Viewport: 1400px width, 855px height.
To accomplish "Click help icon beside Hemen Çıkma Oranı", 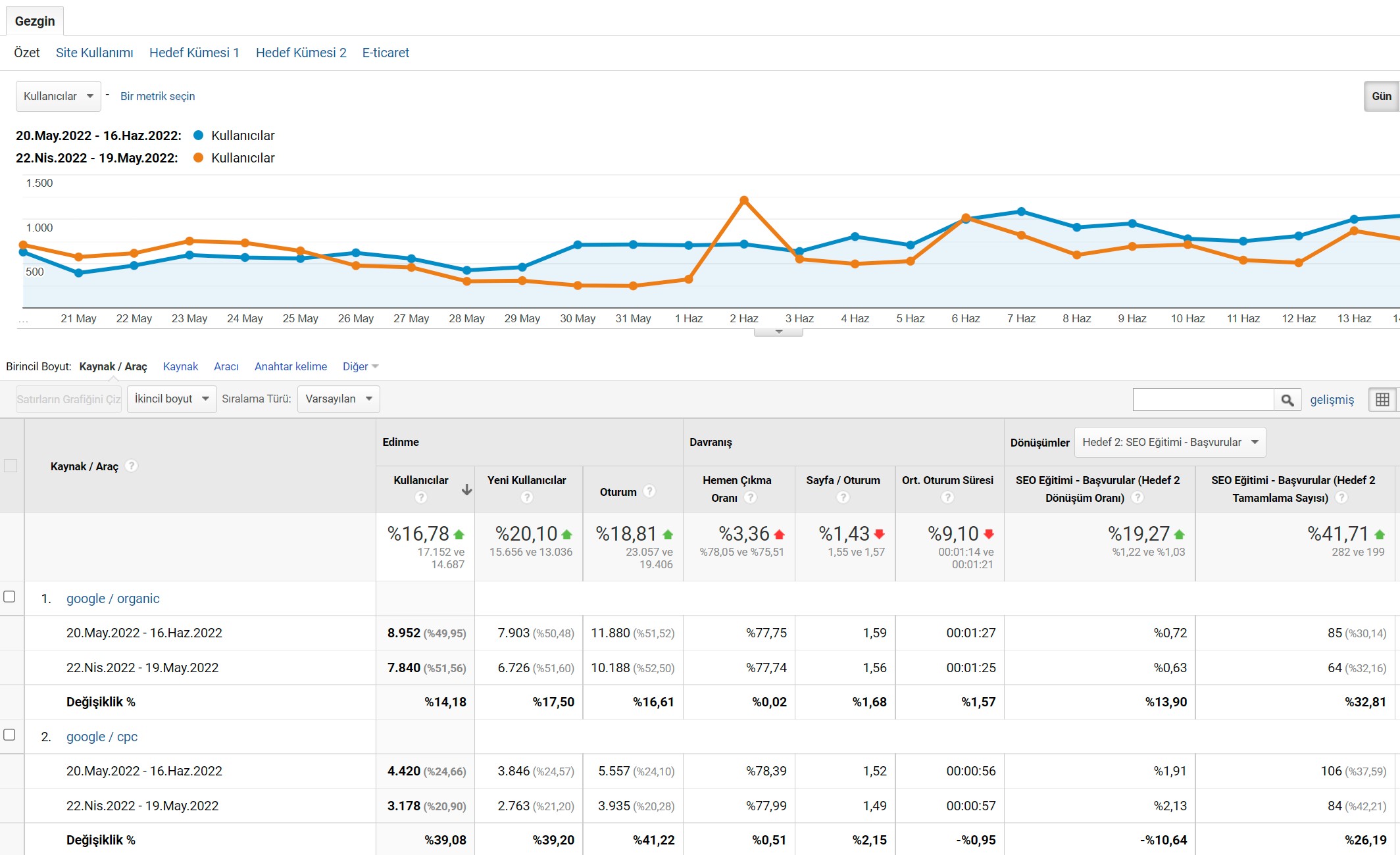I will (750, 498).
